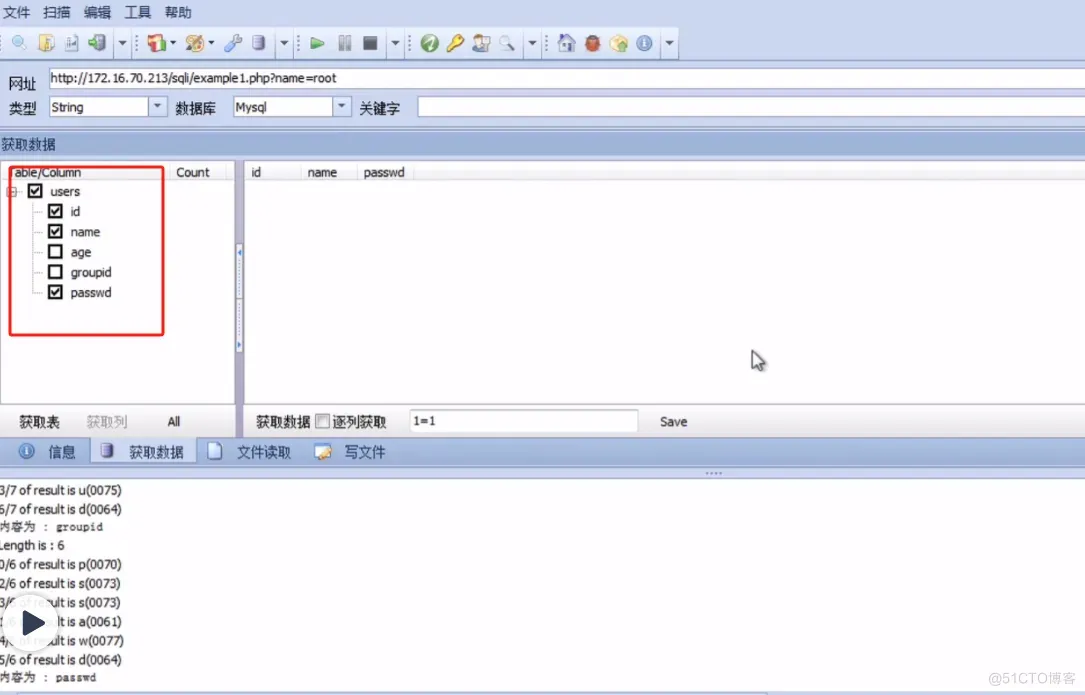Click the green play start button
This screenshot has width=1085, height=695.
[x=317, y=43]
